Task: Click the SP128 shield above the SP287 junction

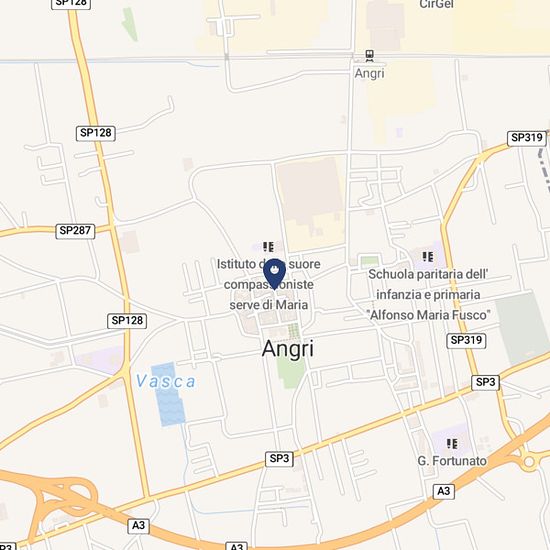Action: click(96, 133)
